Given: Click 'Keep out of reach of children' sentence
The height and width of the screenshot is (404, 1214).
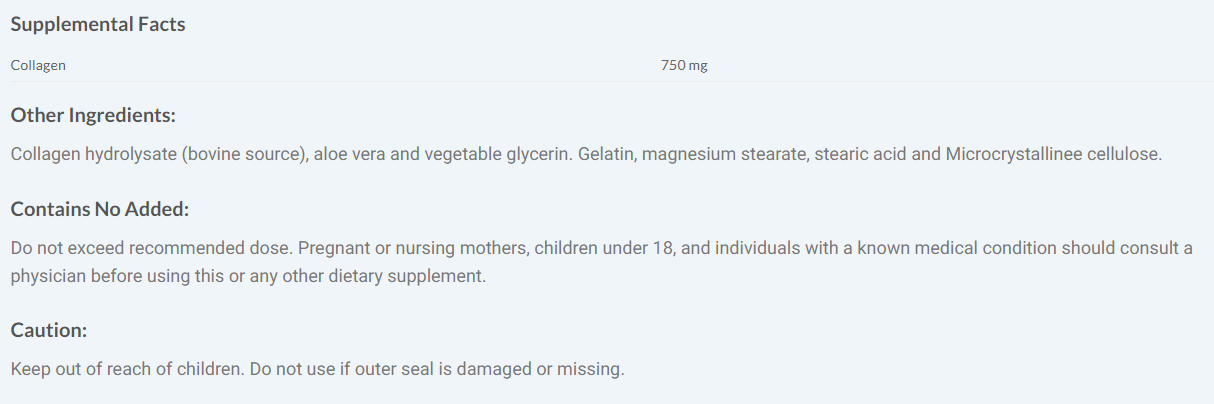Looking at the screenshot, I should point(125,369).
